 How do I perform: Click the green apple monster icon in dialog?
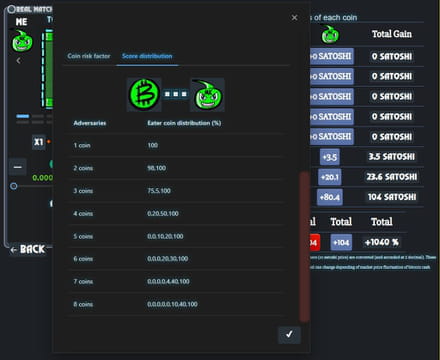click(207, 95)
